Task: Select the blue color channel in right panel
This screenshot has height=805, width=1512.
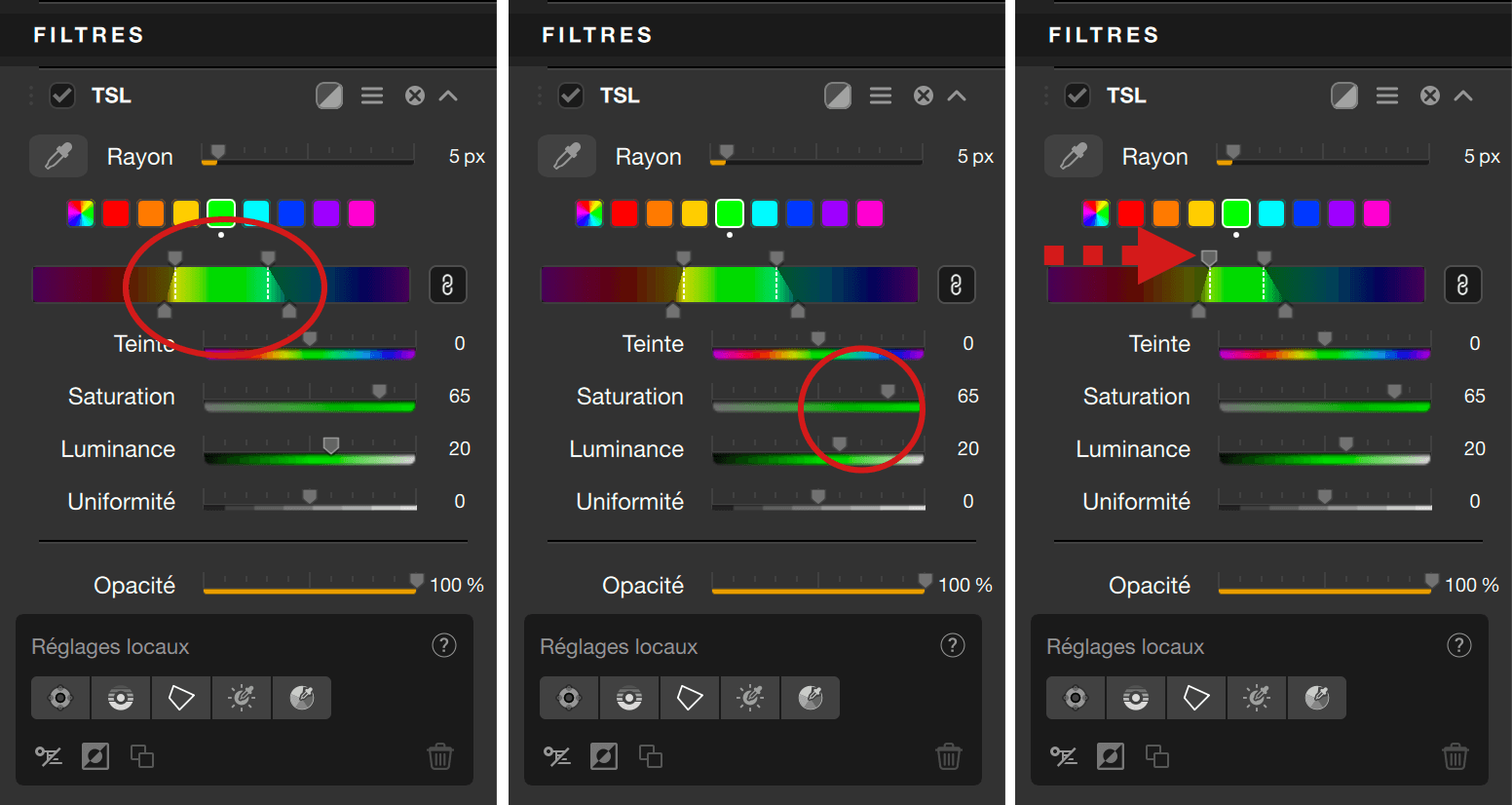Action: [x=1306, y=213]
